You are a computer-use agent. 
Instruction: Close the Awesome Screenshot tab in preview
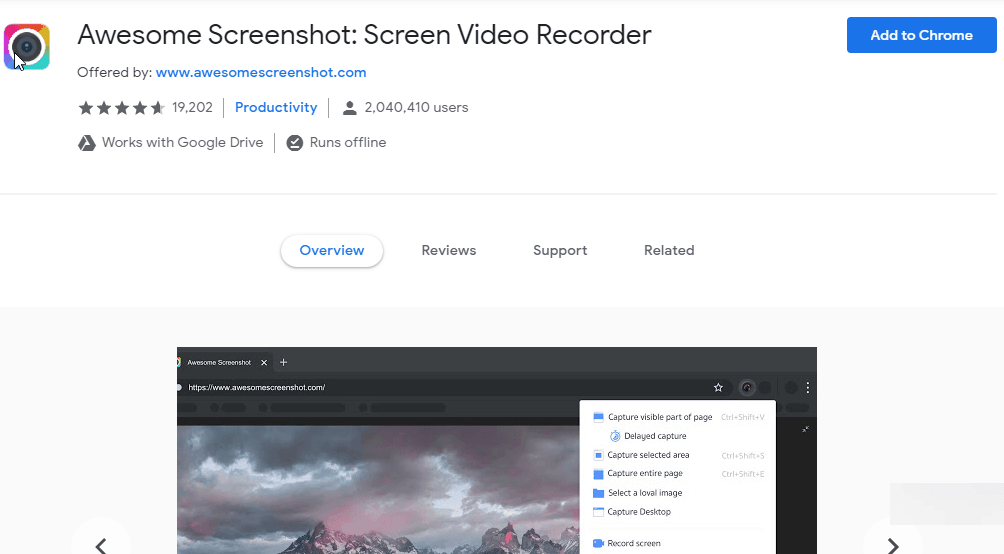click(x=264, y=363)
